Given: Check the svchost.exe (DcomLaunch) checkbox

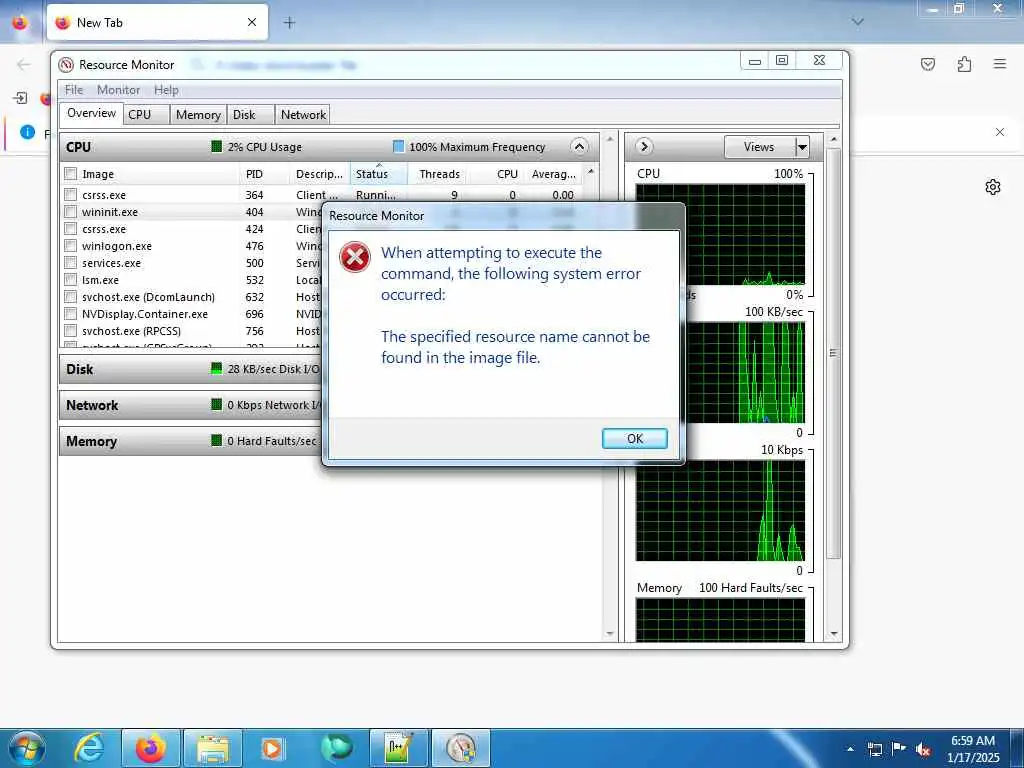Looking at the screenshot, I should 71,296.
